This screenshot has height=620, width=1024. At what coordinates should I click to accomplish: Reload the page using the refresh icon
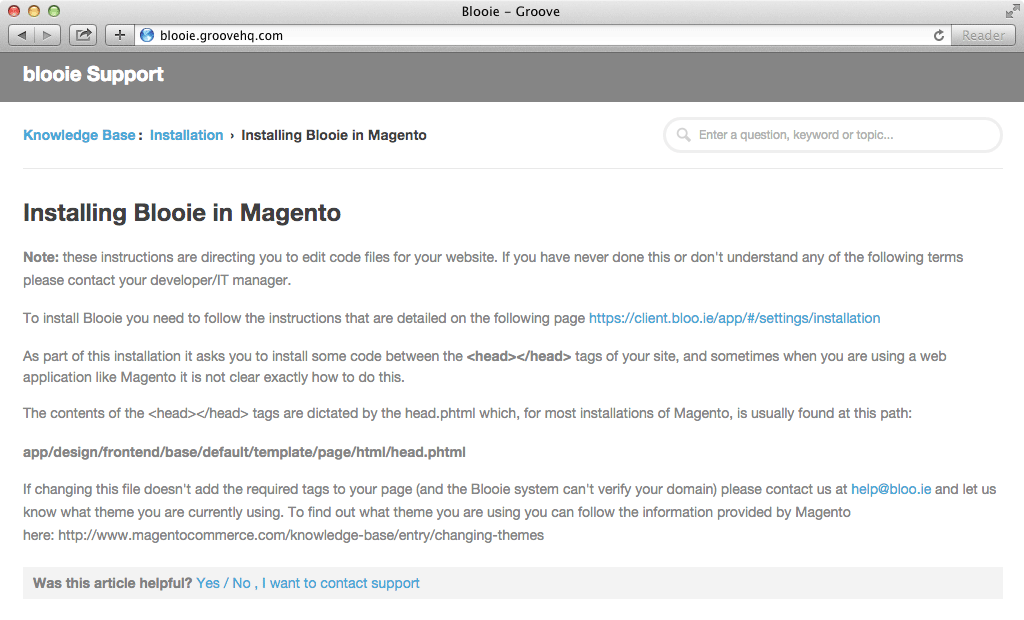(x=938, y=35)
